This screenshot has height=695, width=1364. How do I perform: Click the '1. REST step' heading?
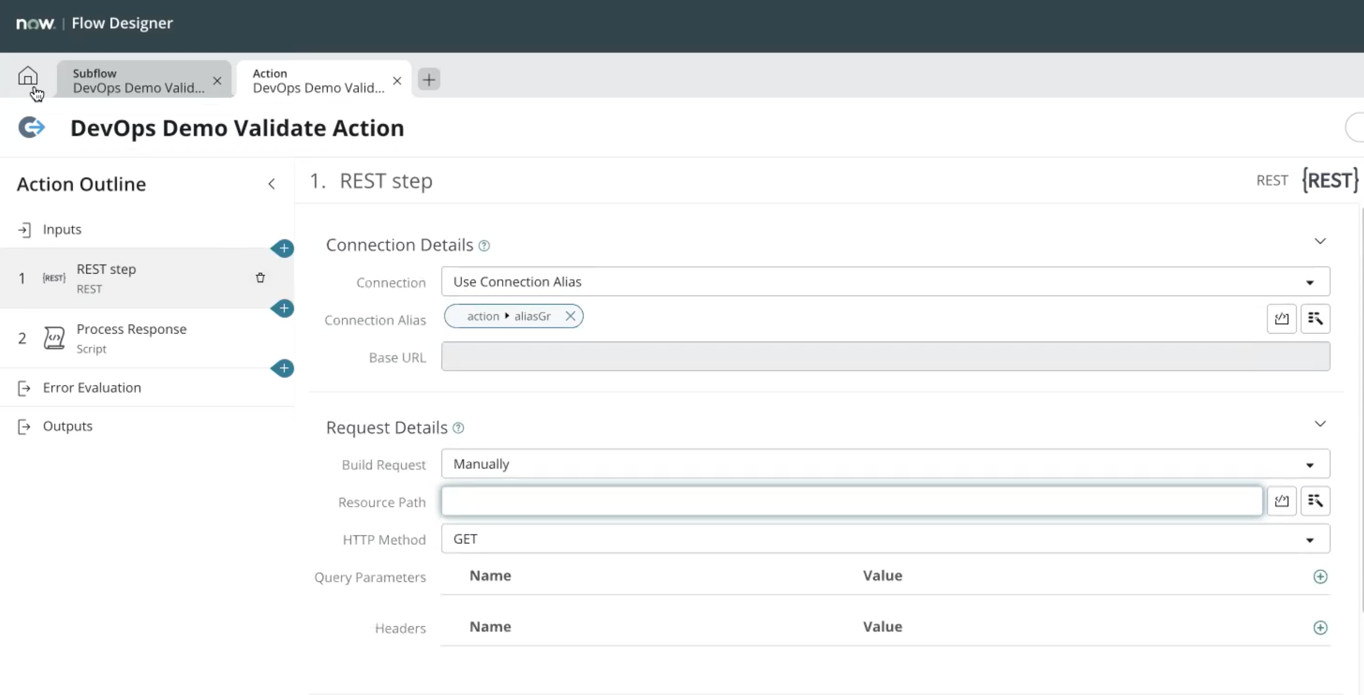pos(371,181)
